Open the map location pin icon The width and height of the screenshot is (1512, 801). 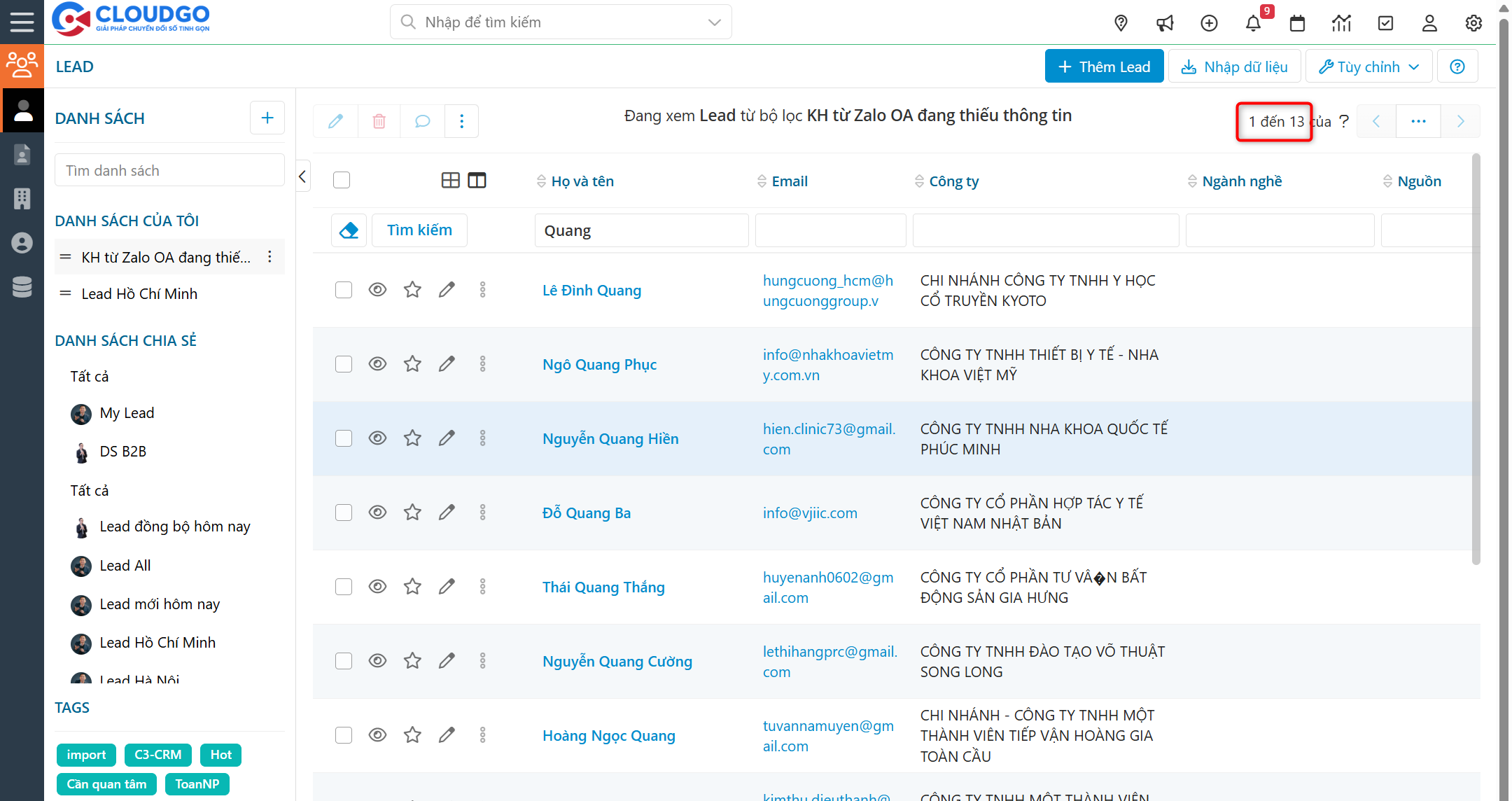click(1121, 23)
